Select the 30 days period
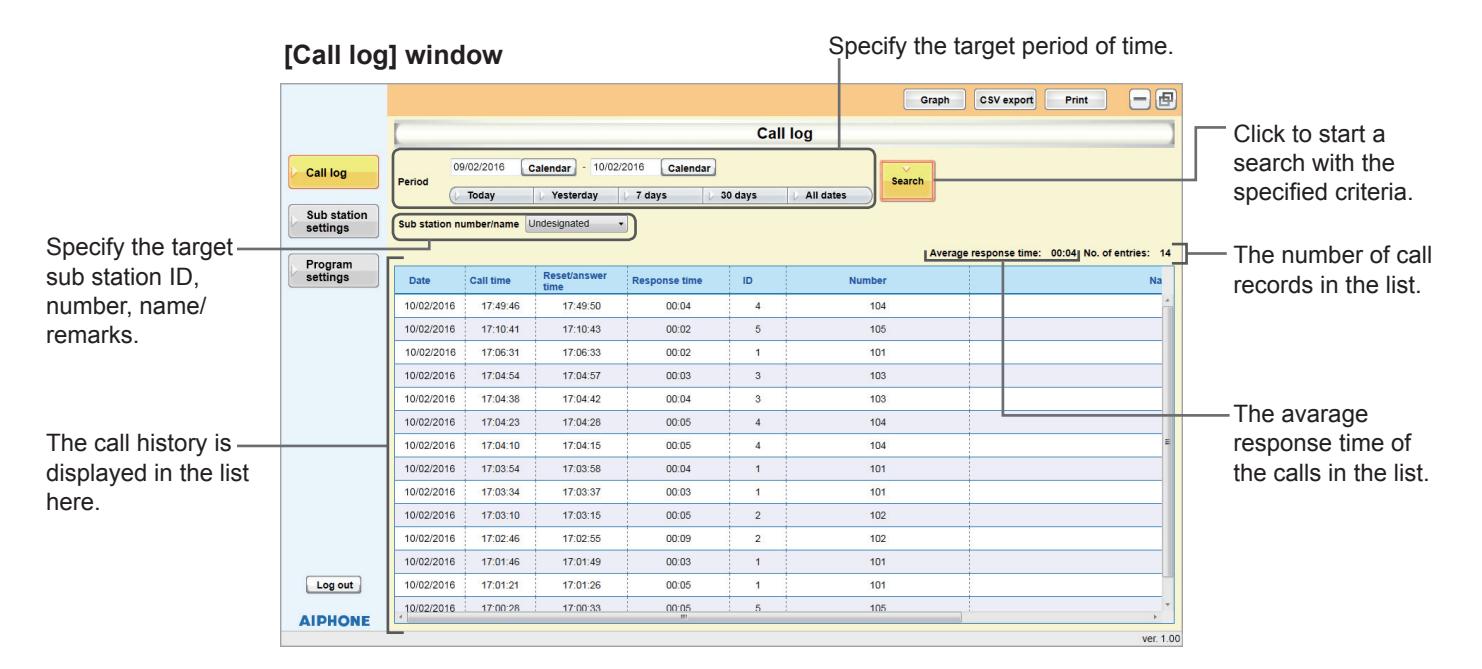The width and height of the screenshot is (1482, 669). pyautogui.click(x=745, y=195)
